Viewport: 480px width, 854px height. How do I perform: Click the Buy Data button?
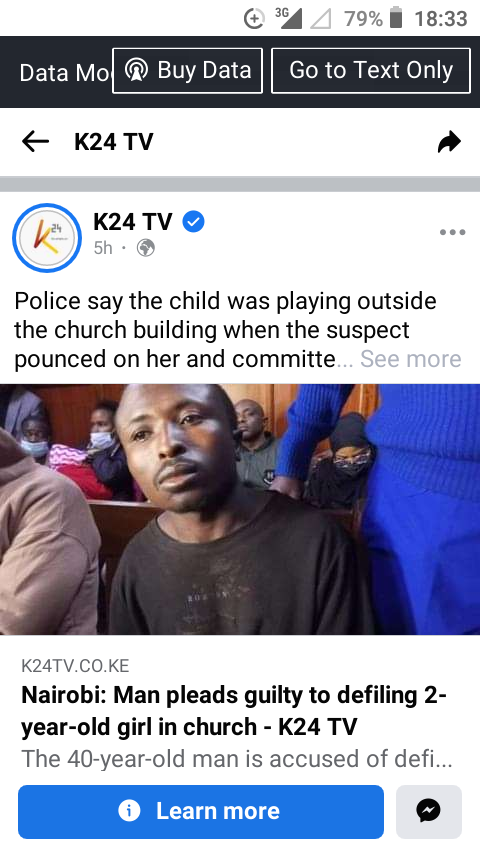pos(188,71)
